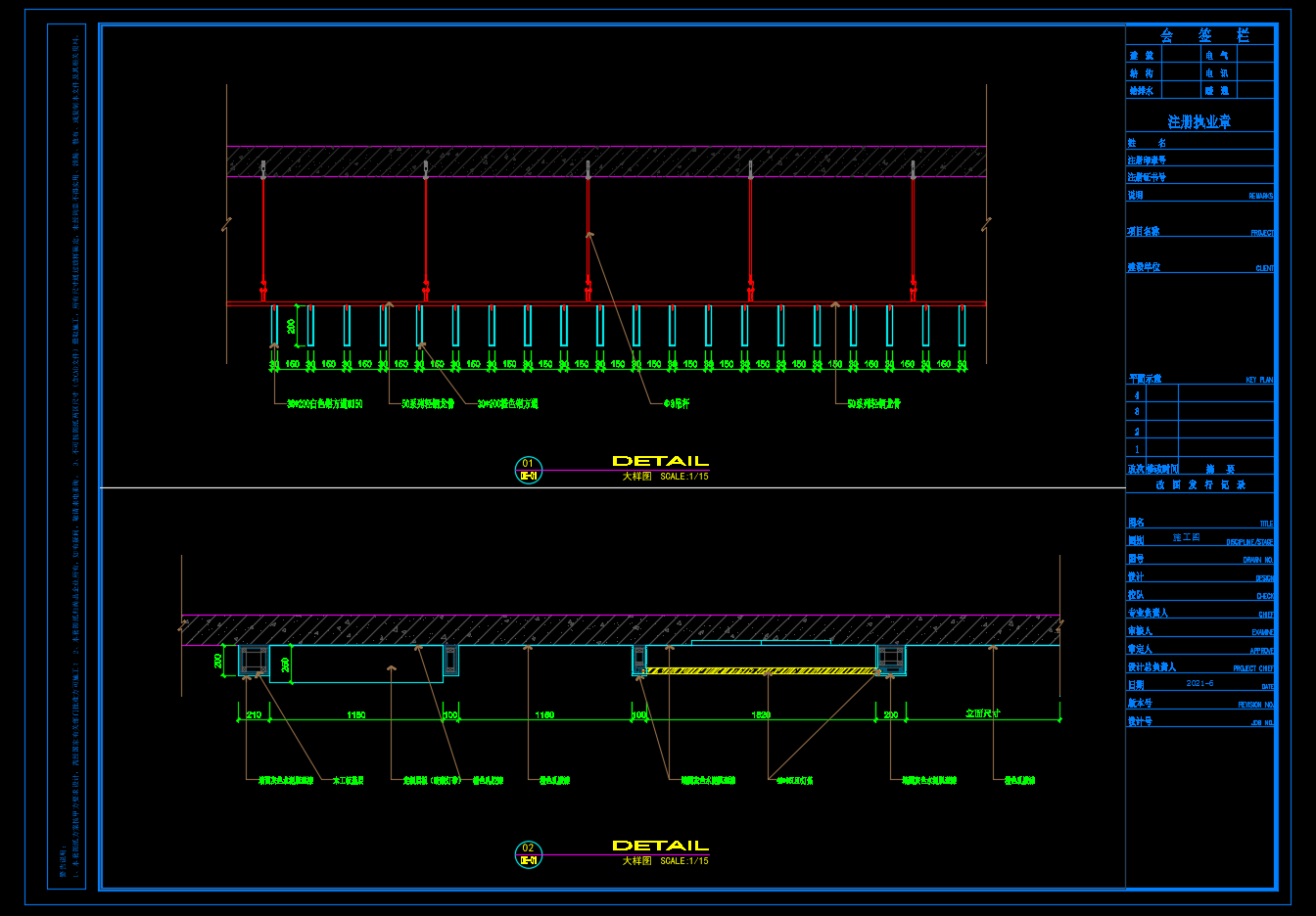The image size is (1316, 916).
Task: Click the 审定人 field label
Action: pyautogui.click(x=1140, y=650)
